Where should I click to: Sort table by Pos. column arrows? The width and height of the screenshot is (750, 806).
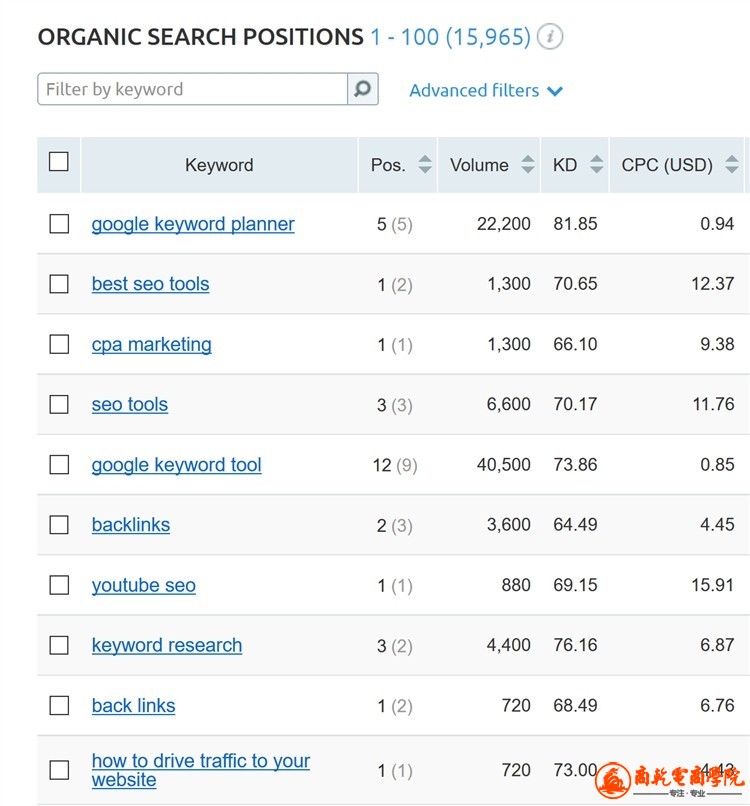[x=425, y=165]
